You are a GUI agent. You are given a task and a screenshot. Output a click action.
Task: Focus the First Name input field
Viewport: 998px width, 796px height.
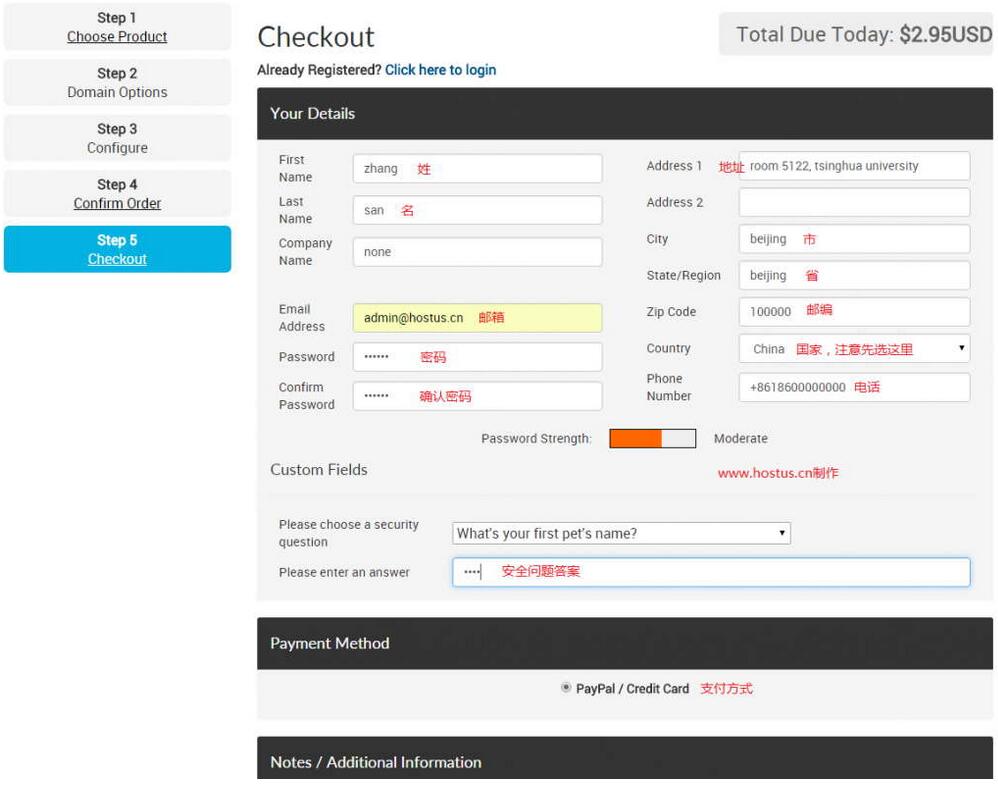477,169
